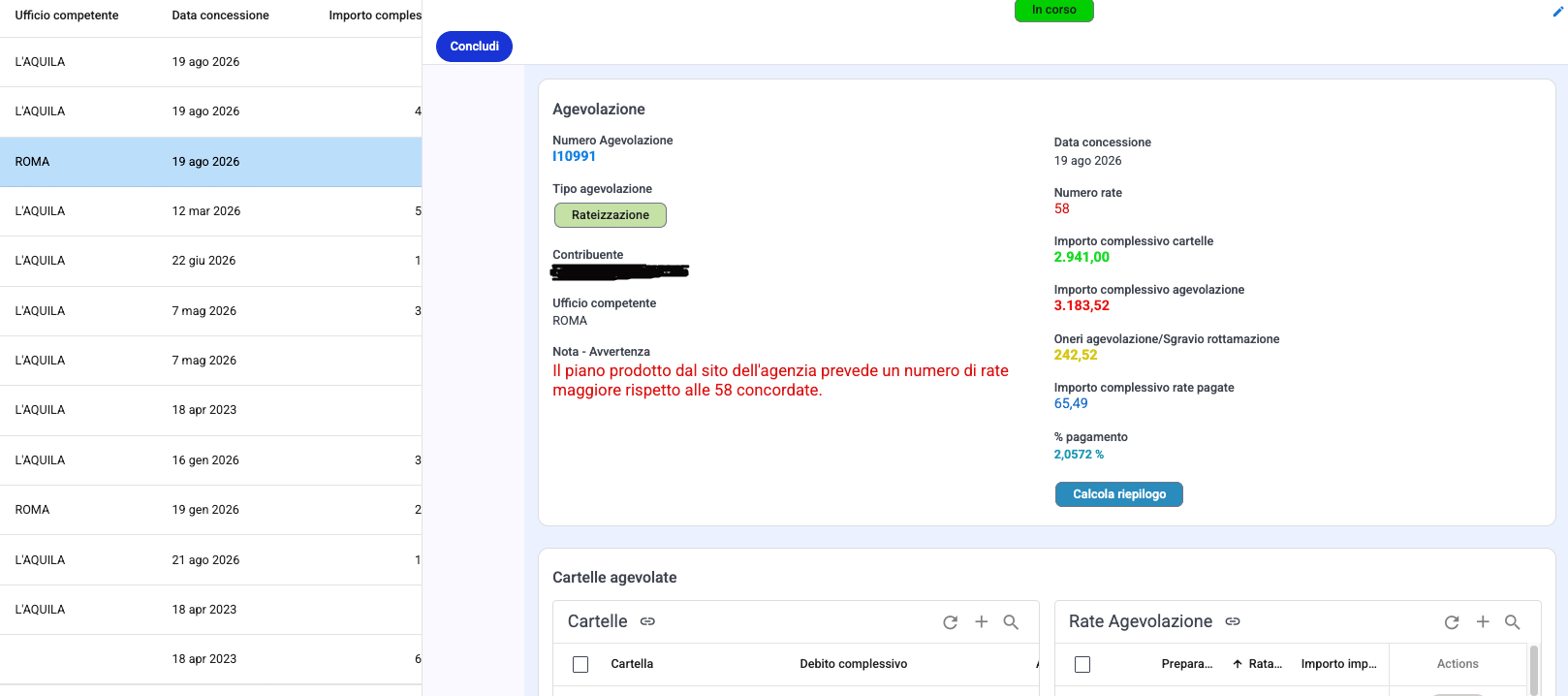Click the pencil edit icon at top right
The height and width of the screenshot is (696, 1568).
(x=1558, y=12)
